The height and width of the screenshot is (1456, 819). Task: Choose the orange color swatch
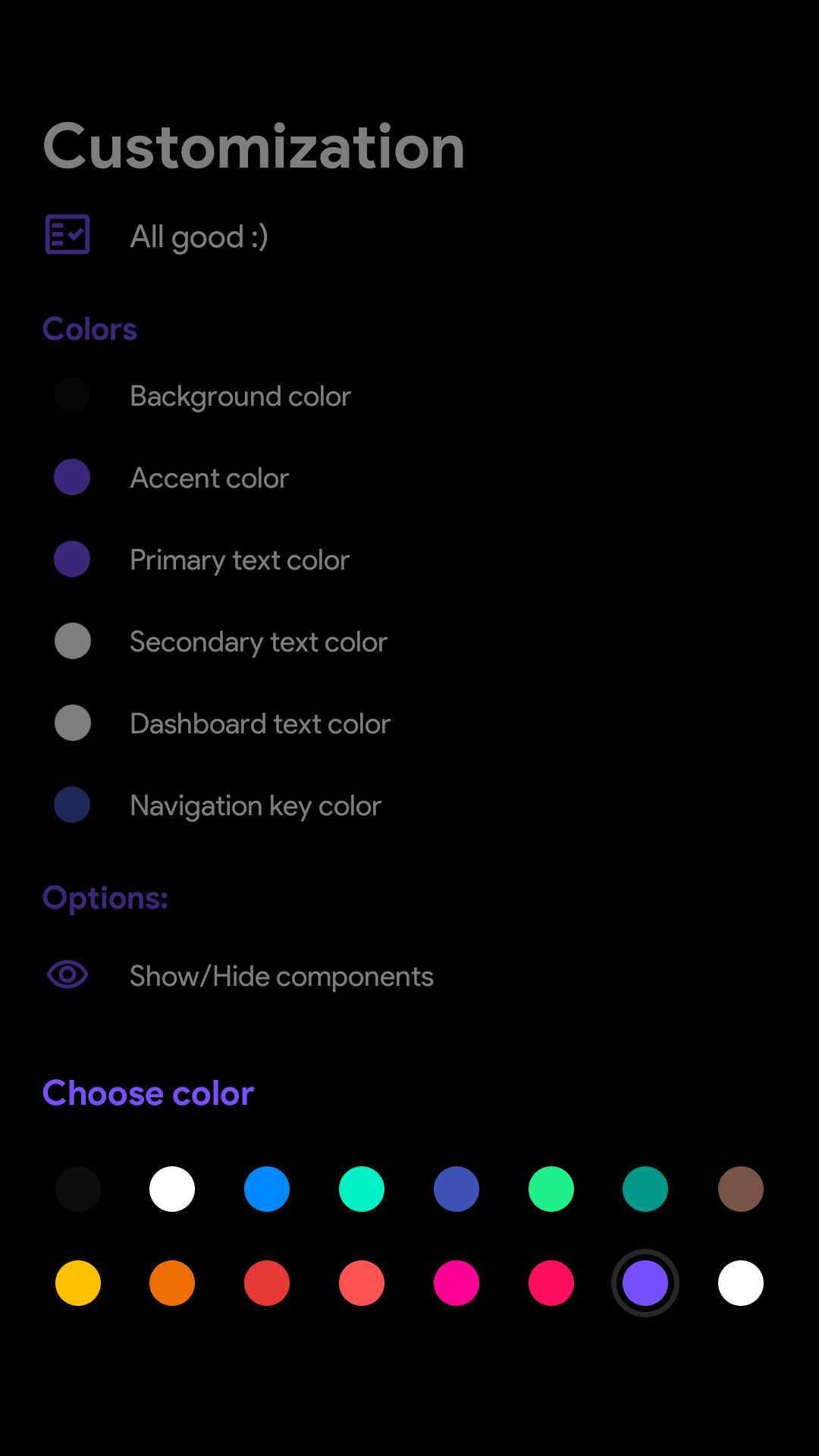[x=172, y=1283]
